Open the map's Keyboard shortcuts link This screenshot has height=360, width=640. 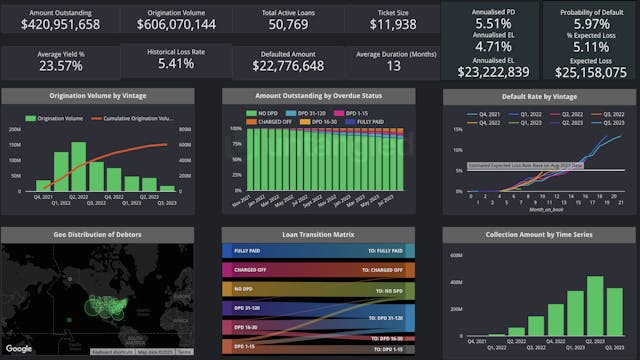tap(112, 351)
